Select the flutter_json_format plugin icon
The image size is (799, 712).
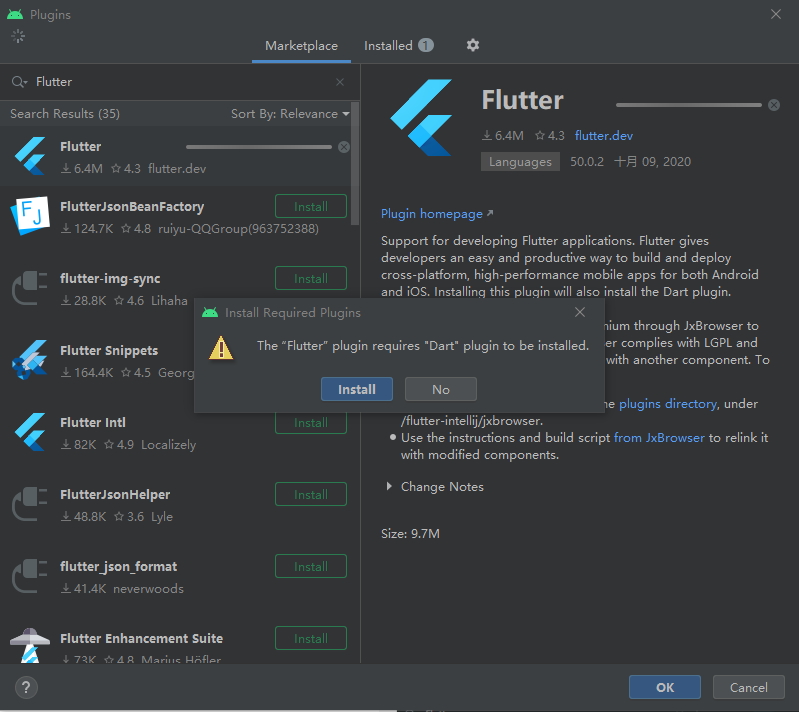[30, 575]
